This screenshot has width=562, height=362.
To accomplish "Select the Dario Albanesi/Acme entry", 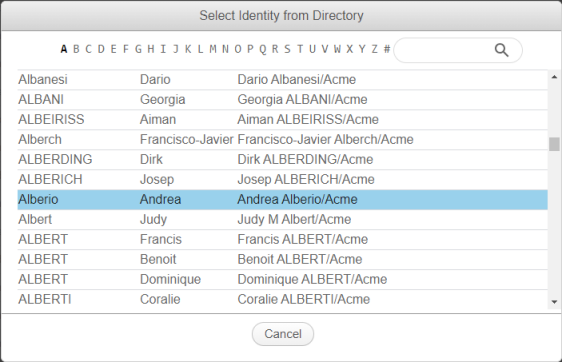I will (282, 80).
